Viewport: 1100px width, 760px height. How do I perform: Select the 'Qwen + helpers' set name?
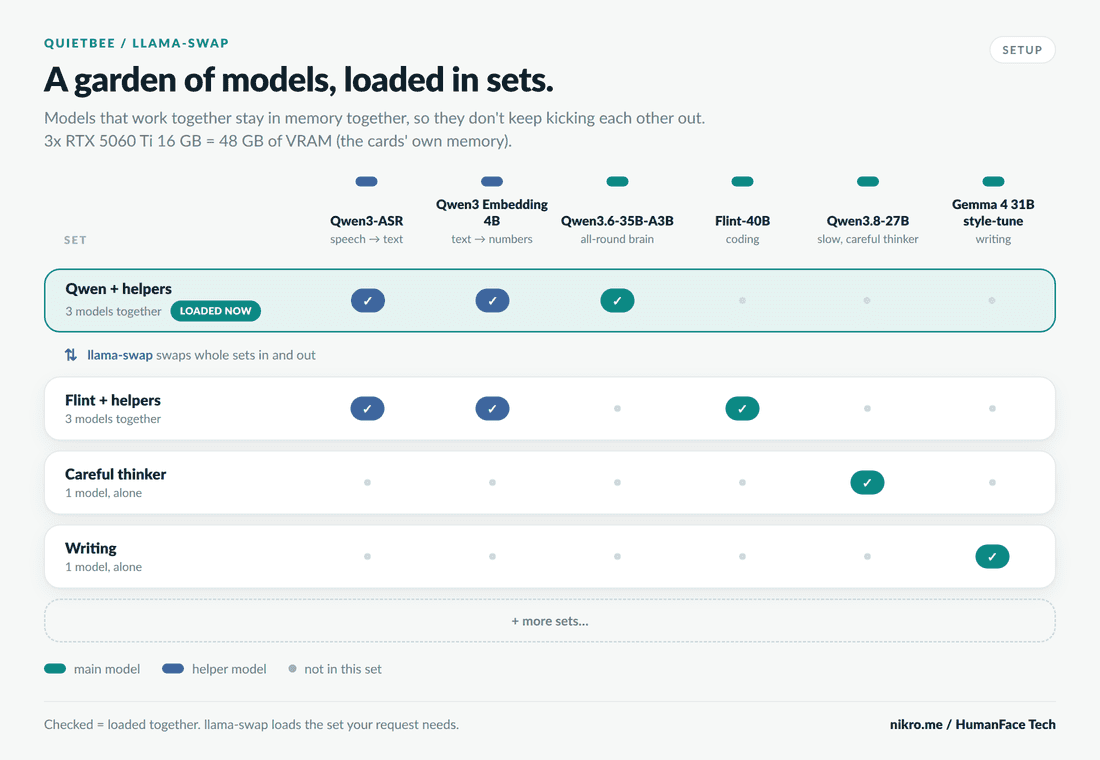(x=119, y=289)
